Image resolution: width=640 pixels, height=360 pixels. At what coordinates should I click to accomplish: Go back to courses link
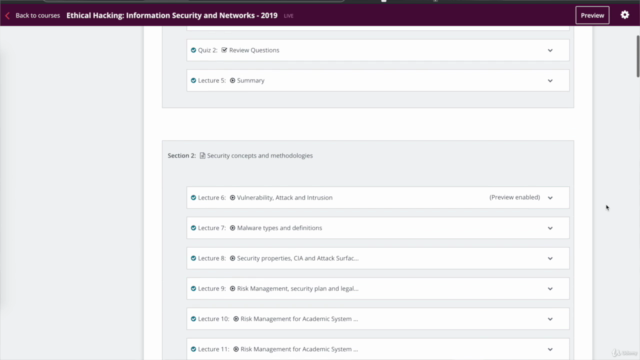[x=38, y=16]
